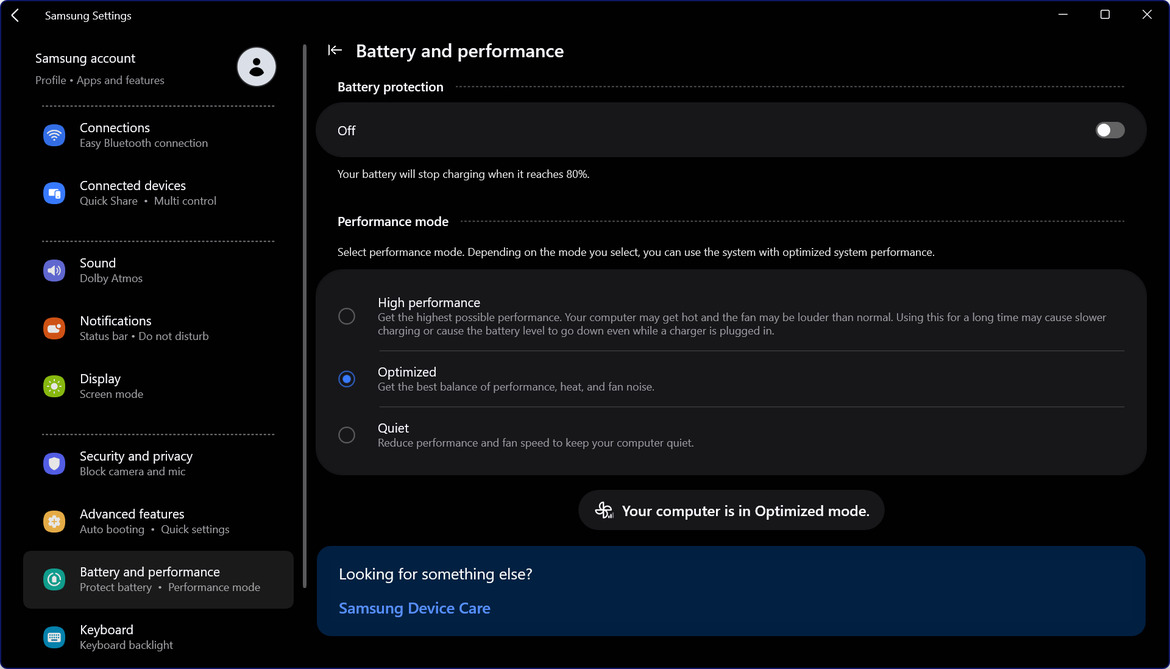The height and width of the screenshot is (669, 1170).
Task: Open the Display settings page
Action: point(158,386)
